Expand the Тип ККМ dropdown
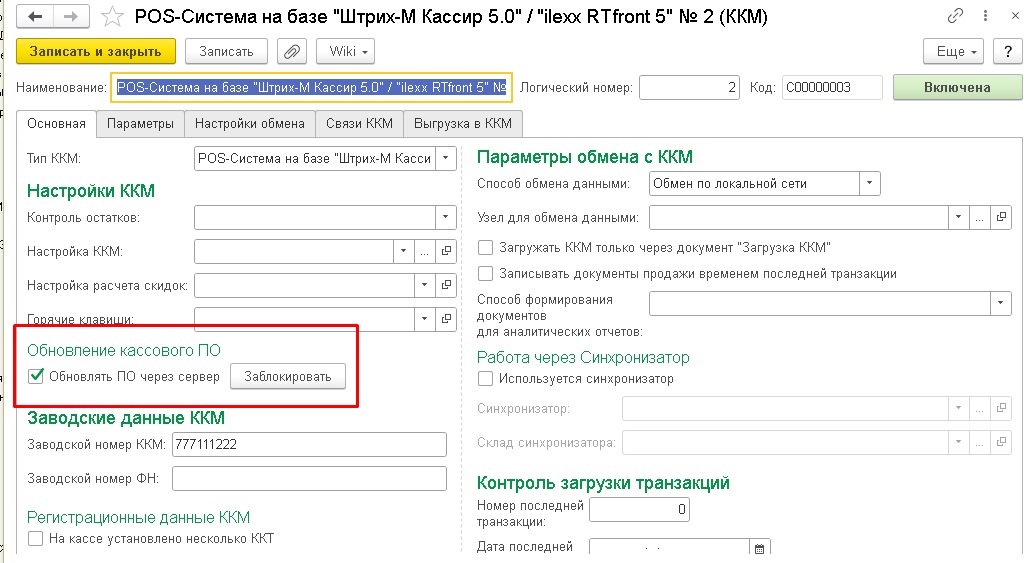The height and width of the screenshot is (563, 1028). point(446,158)
